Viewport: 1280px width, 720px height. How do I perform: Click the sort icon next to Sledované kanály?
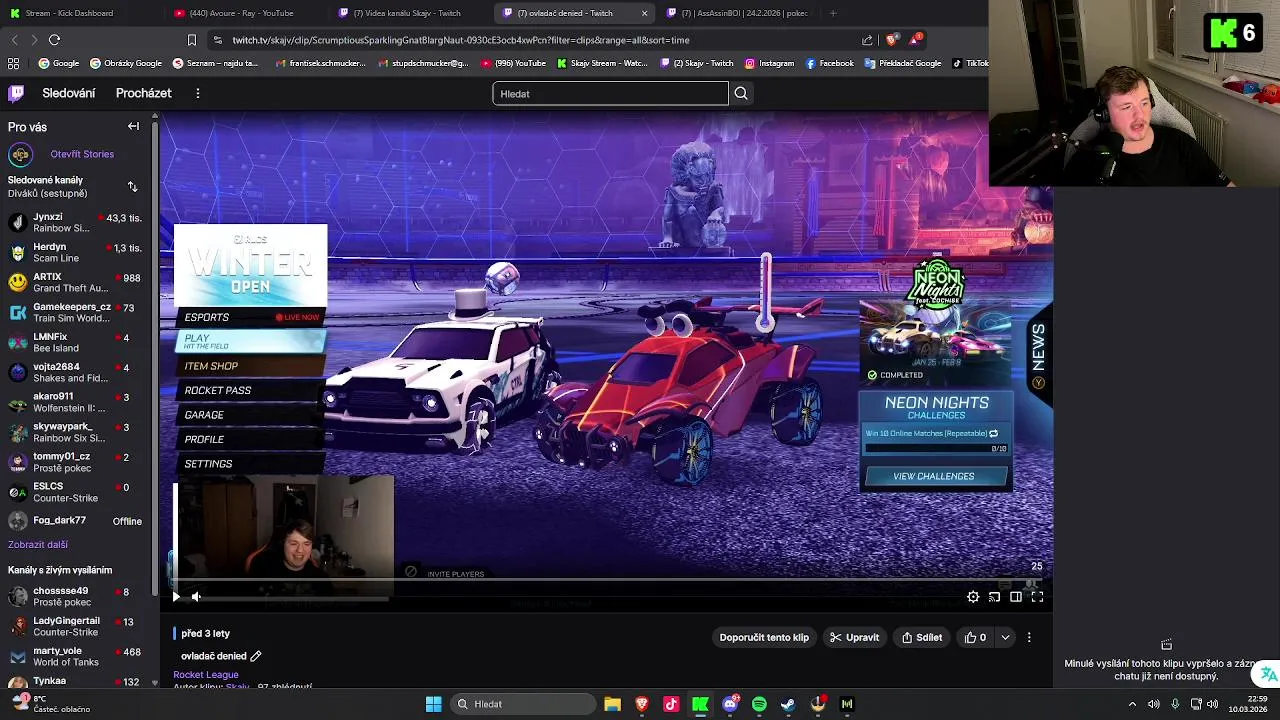(132, 187)
